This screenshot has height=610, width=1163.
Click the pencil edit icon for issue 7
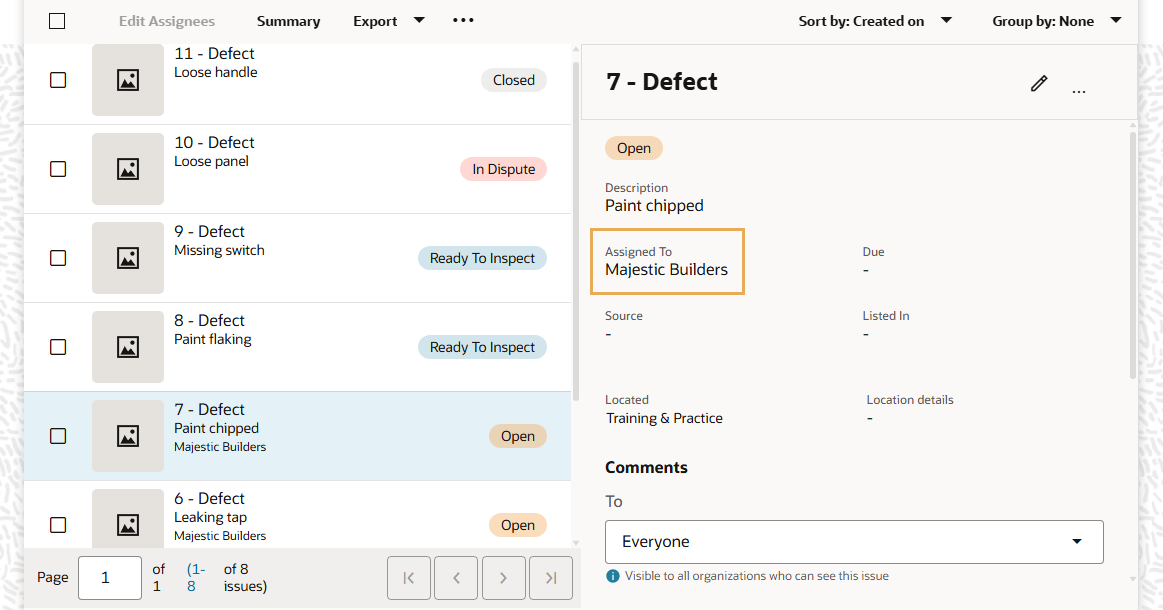[1039, 84]
